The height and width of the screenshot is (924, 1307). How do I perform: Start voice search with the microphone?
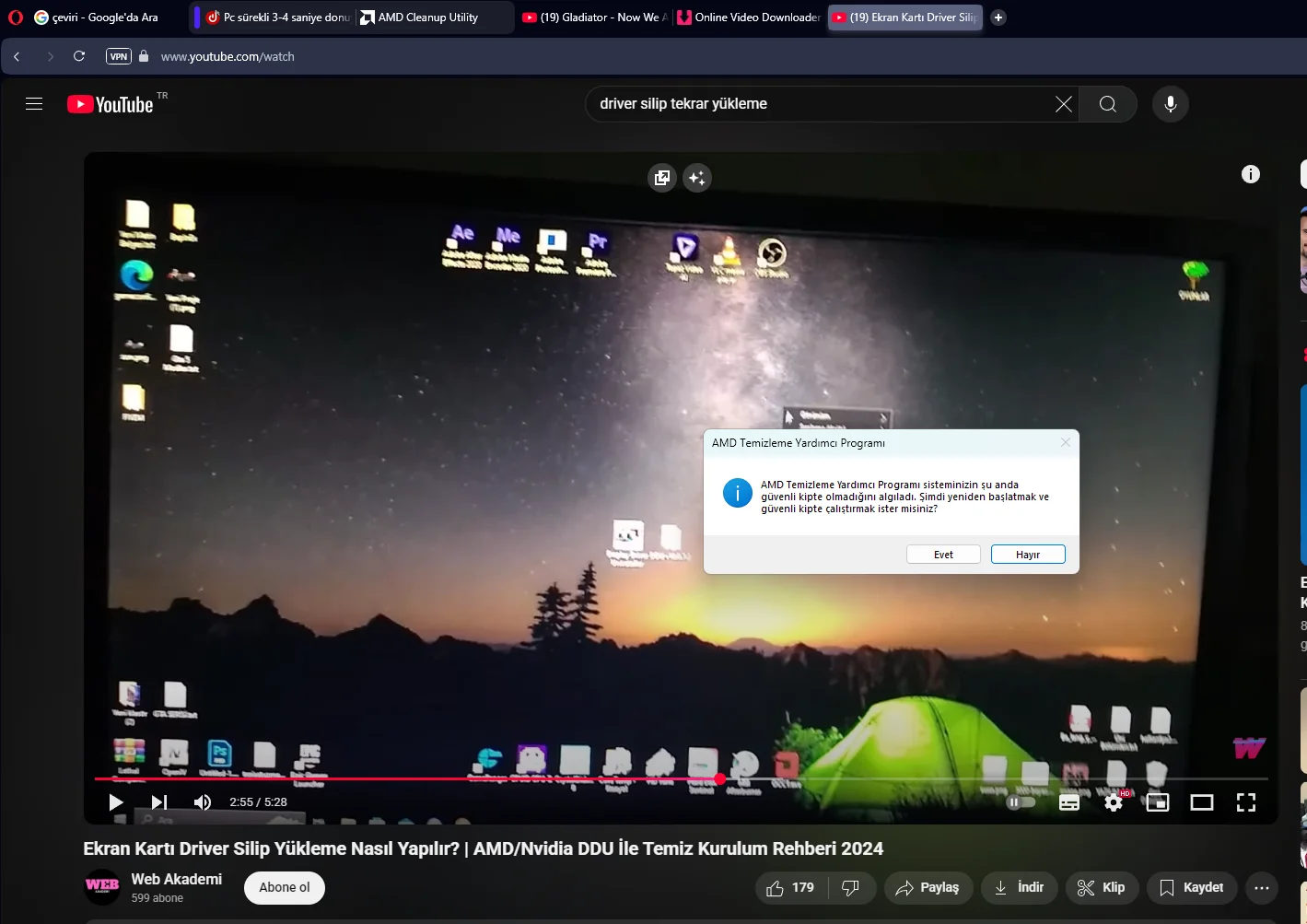click(x=1171, y=104)
